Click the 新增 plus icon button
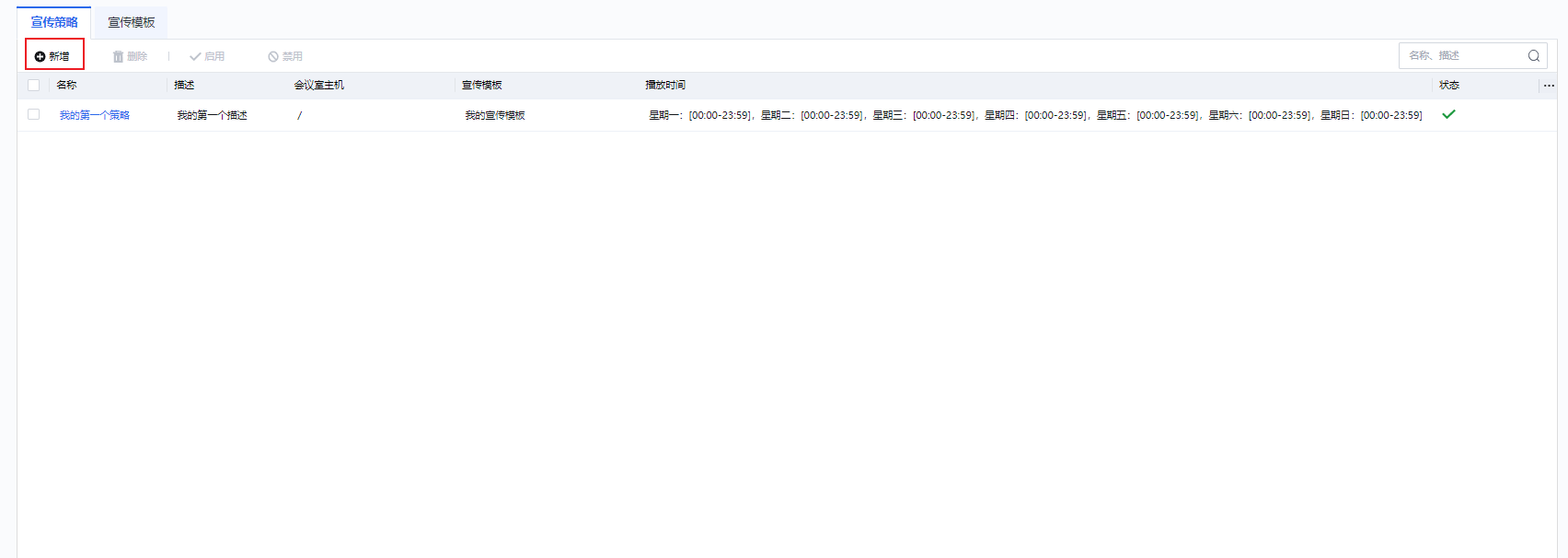1568x558 pixels. click(x=40, y=56)
